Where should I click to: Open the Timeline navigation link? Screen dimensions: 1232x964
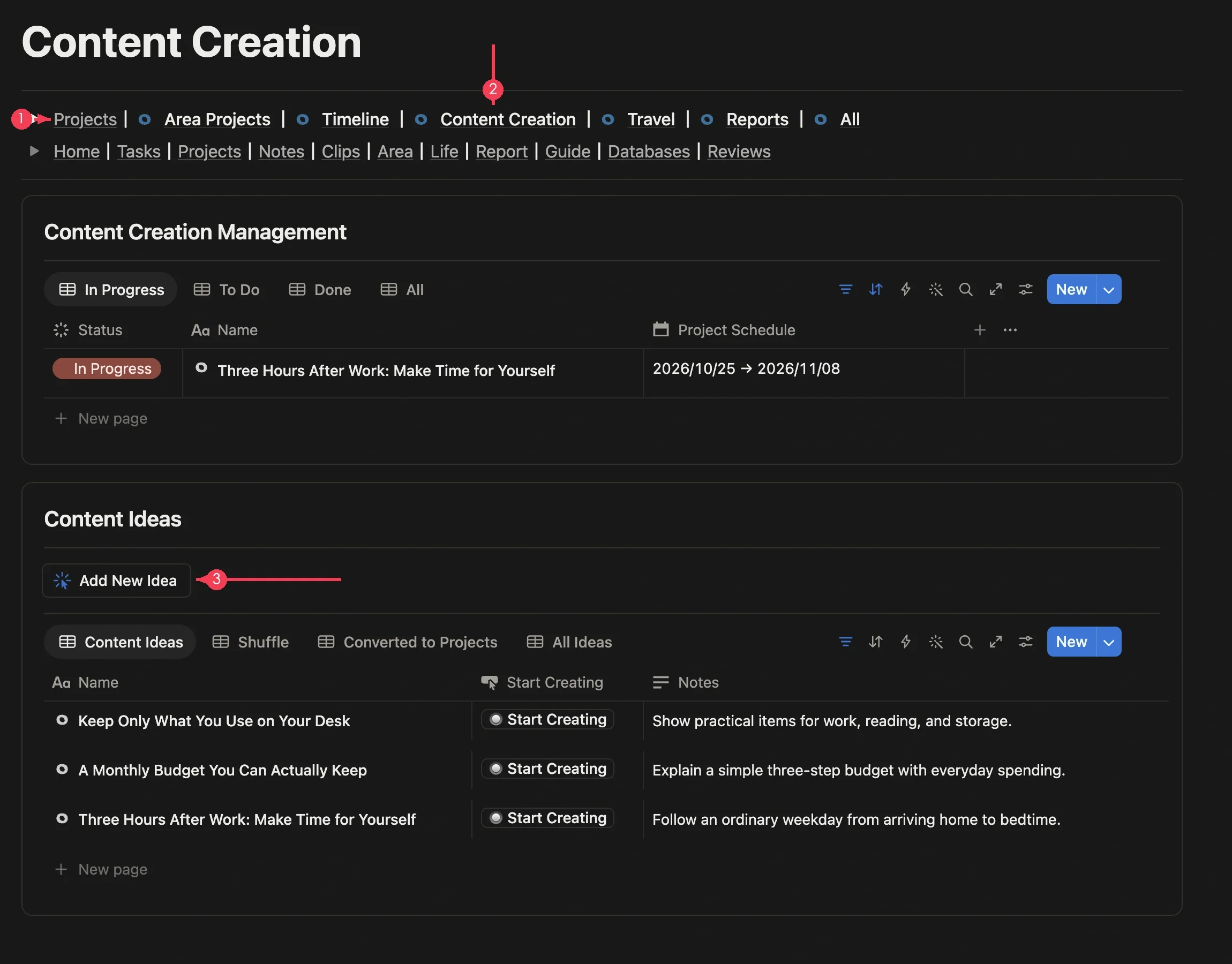point(355,119)
